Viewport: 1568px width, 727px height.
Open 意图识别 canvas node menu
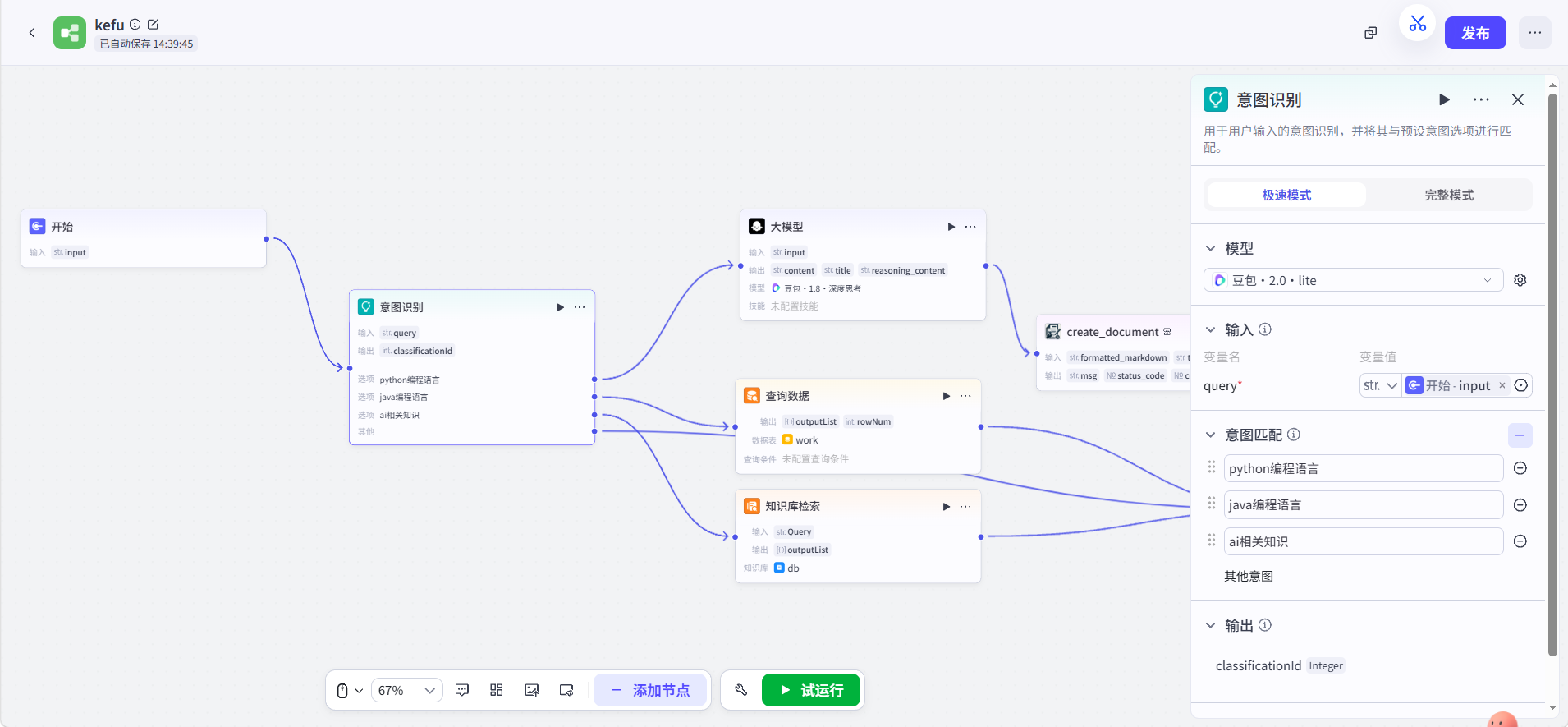(580, 307)
